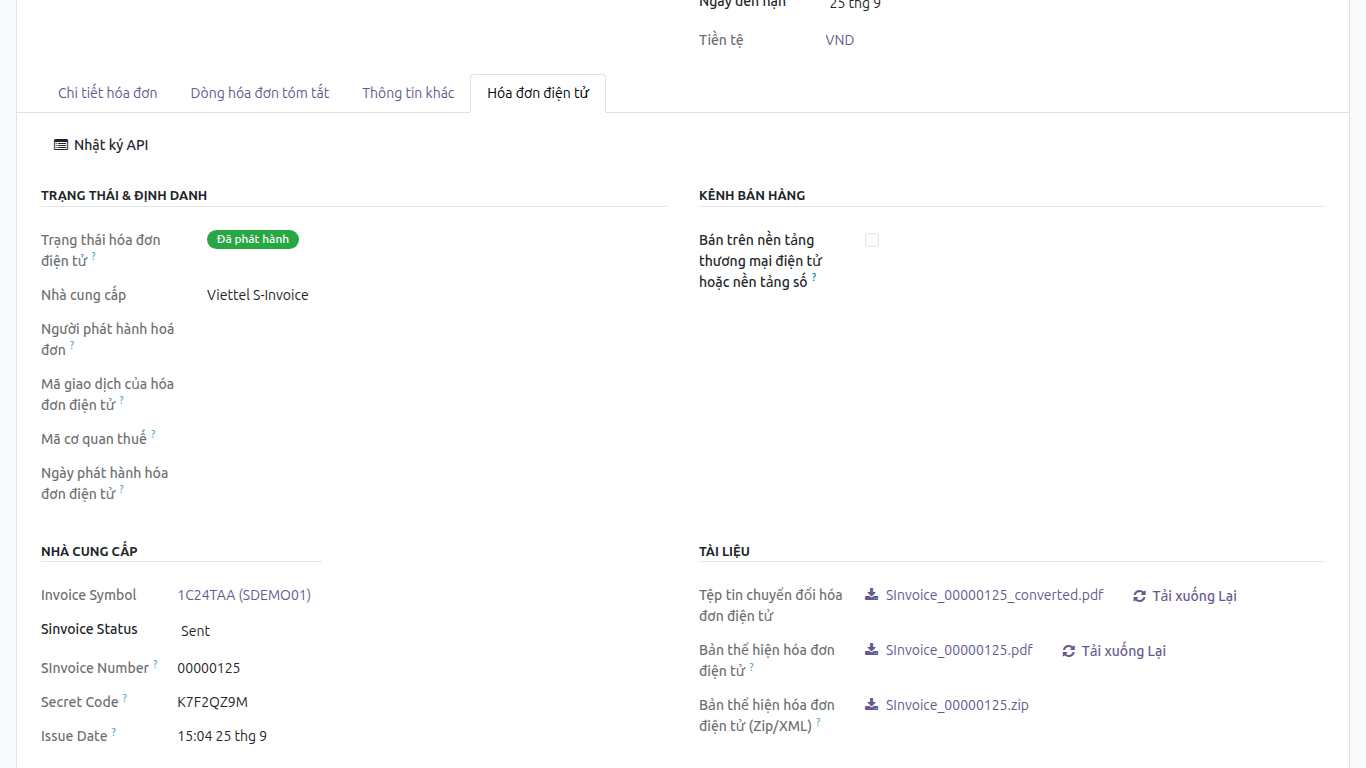Viewport: 1366px width, 768px height.
Task: Click help icon beside Zip/XML label
Action: click(x=818, y=721)
